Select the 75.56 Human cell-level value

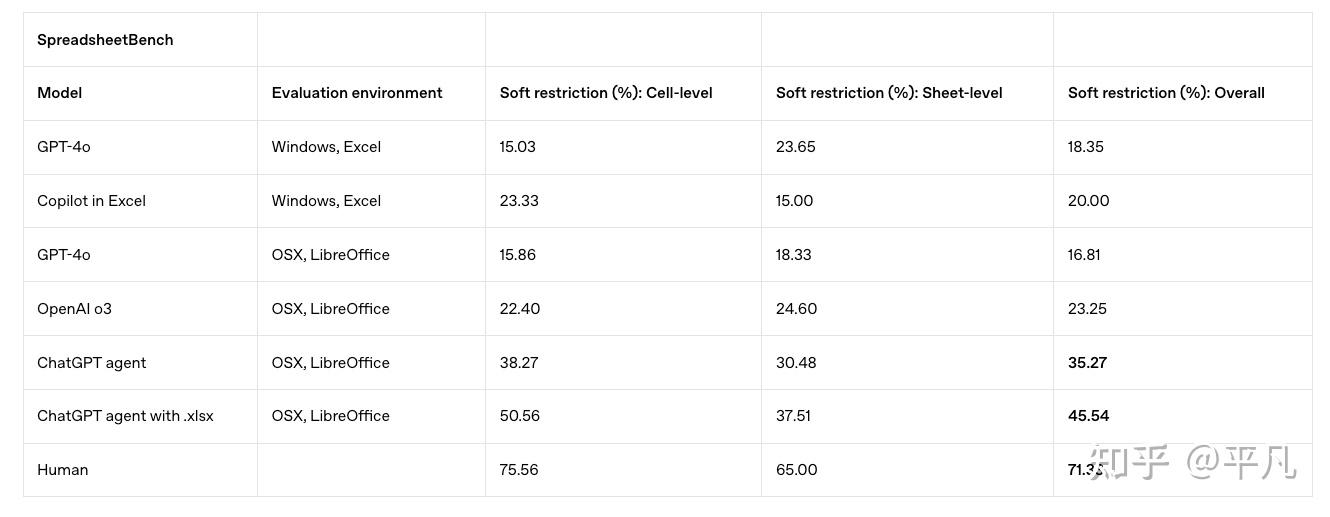tap(519, 470)
